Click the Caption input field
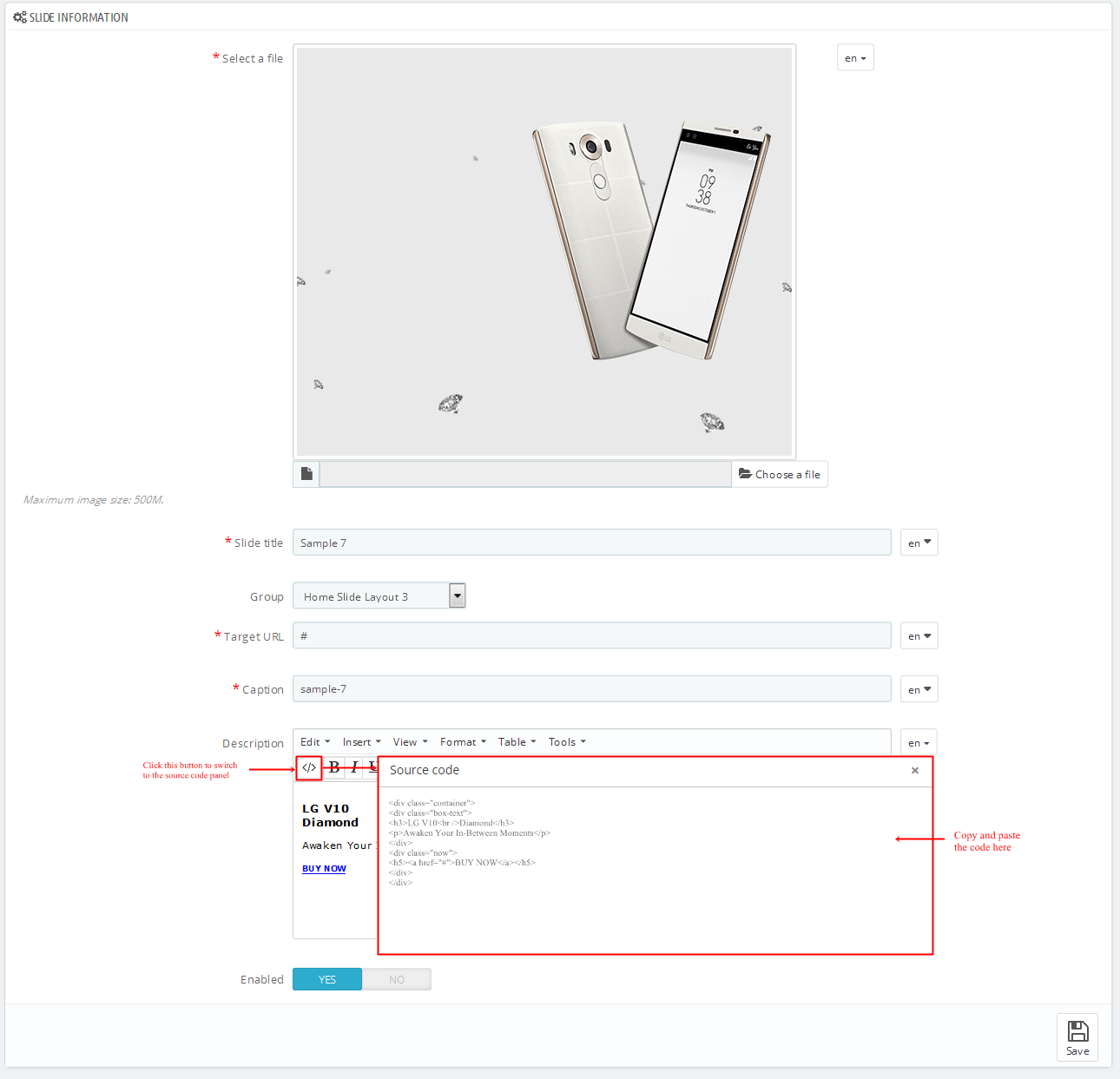The height and width of the screenshot is (1079, 1120). 592,689
